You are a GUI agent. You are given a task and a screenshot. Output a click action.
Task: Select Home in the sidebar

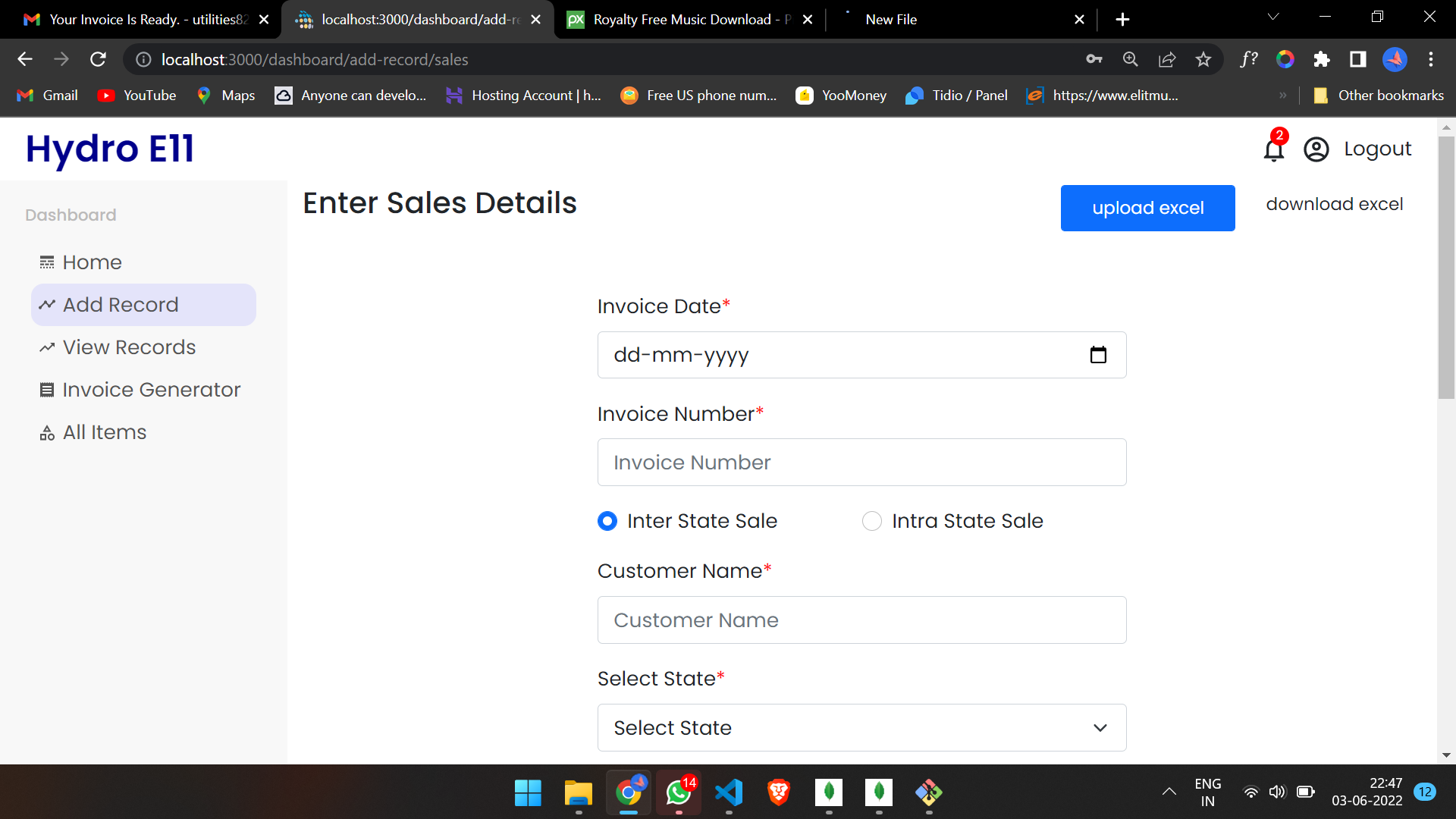[91, 262]
